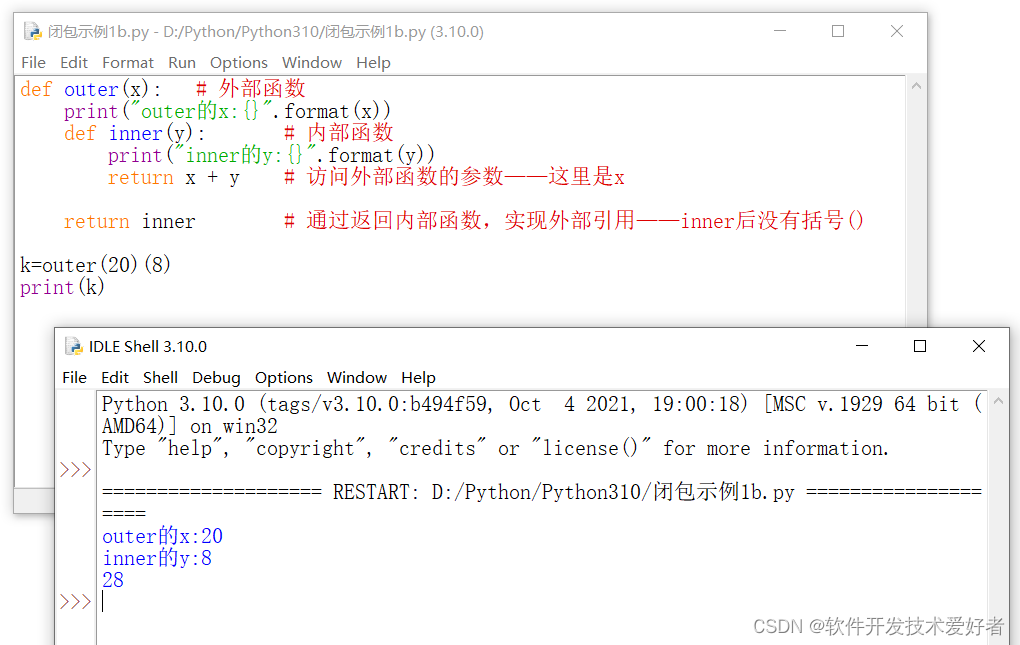Open the Options menu in the editor window
This screenshot has height=645, width=1020.
(238, 62)
